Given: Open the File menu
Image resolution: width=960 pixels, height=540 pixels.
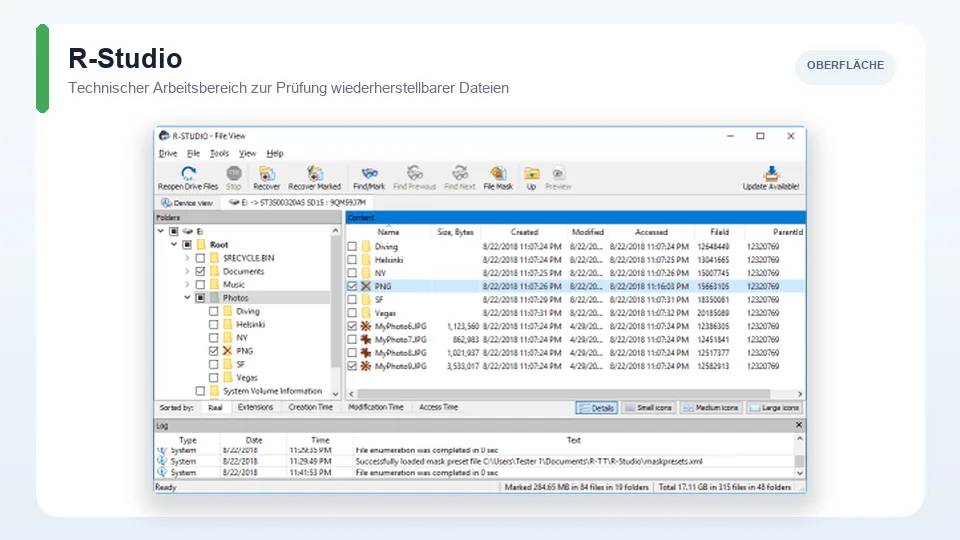Looking at the screenshot, I should click(193, 153).
